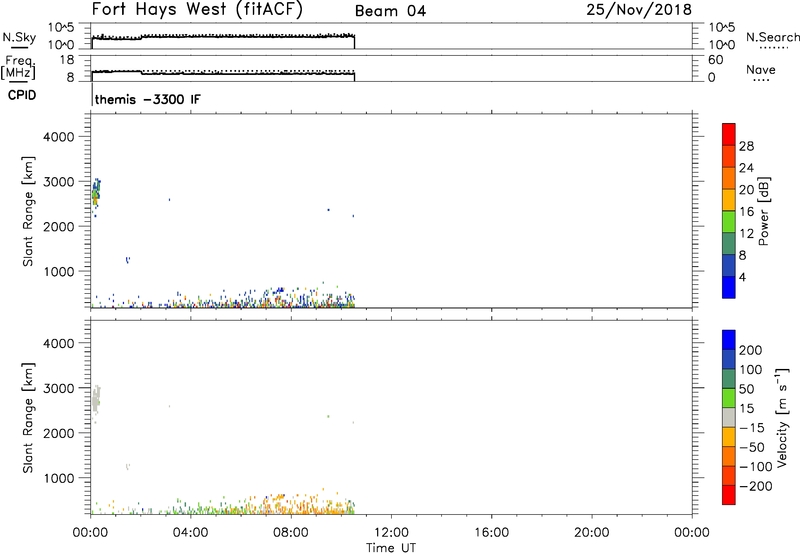This screenshot has height=554, width=800.
Task: Click the small blue echo near 1200 km in the power panel
Action: point(128,260)
